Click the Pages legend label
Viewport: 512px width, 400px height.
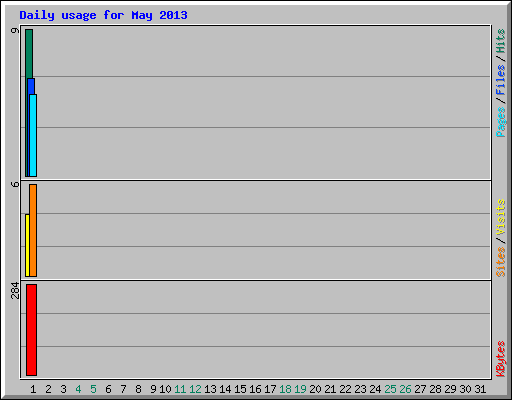pyautogui.click(x=500, y=122)
